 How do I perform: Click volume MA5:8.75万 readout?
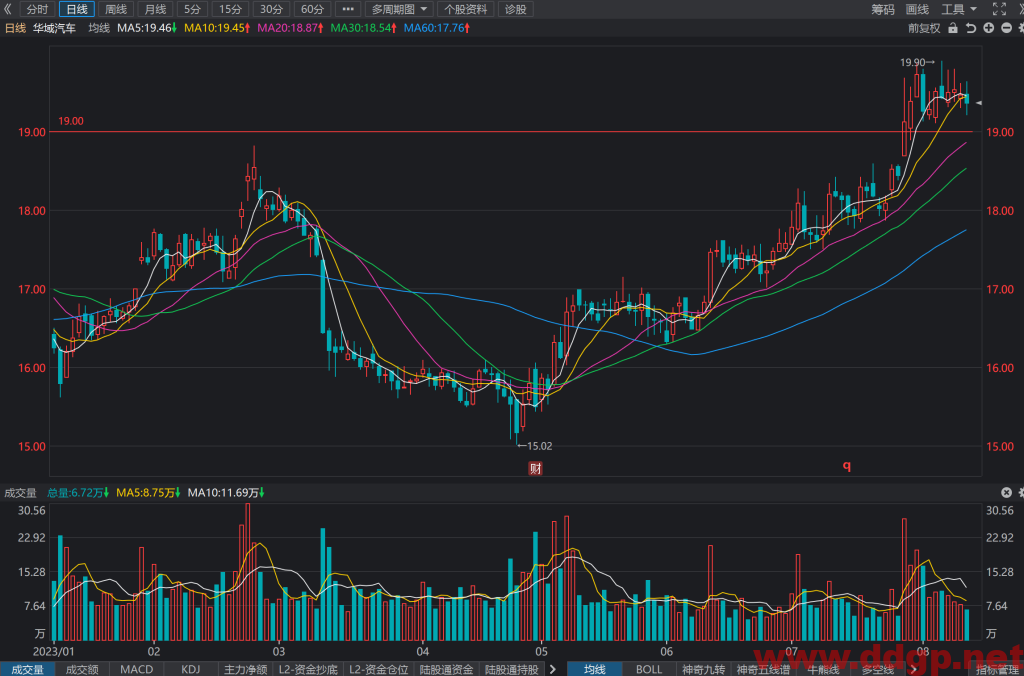click(x=149, y=492)
